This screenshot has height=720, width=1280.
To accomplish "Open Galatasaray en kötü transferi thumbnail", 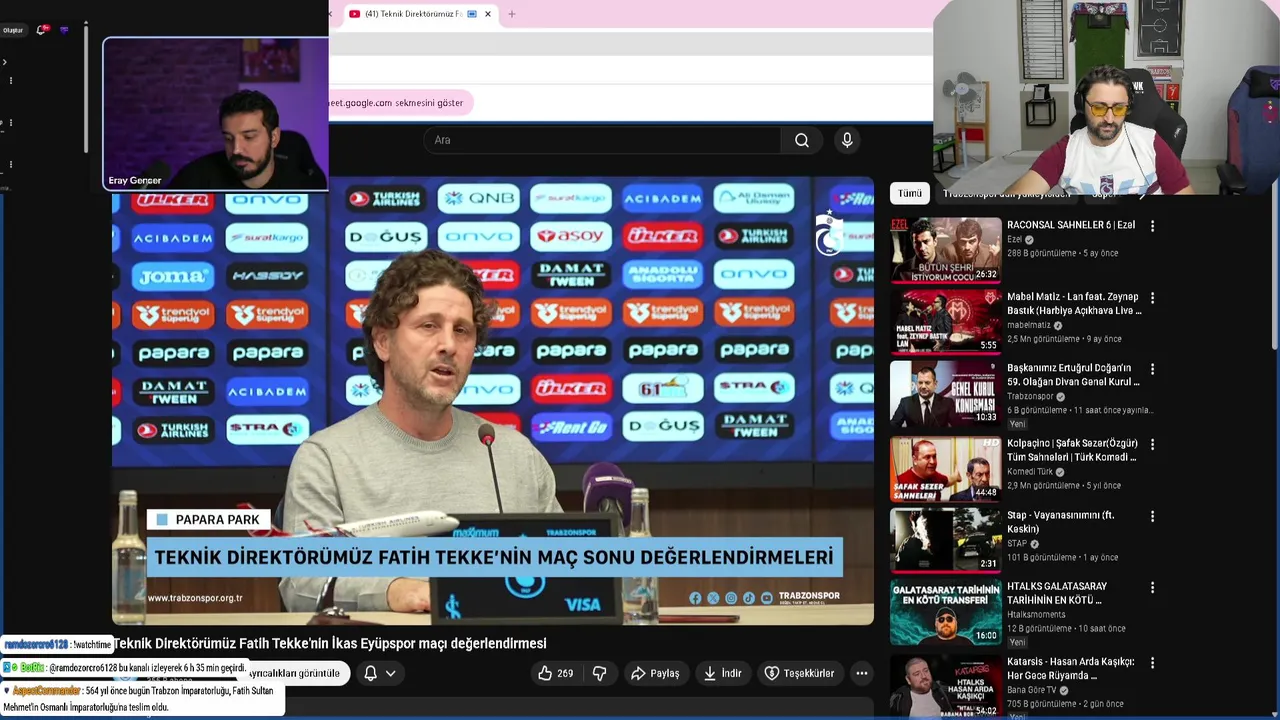I will tap(945, 612).
